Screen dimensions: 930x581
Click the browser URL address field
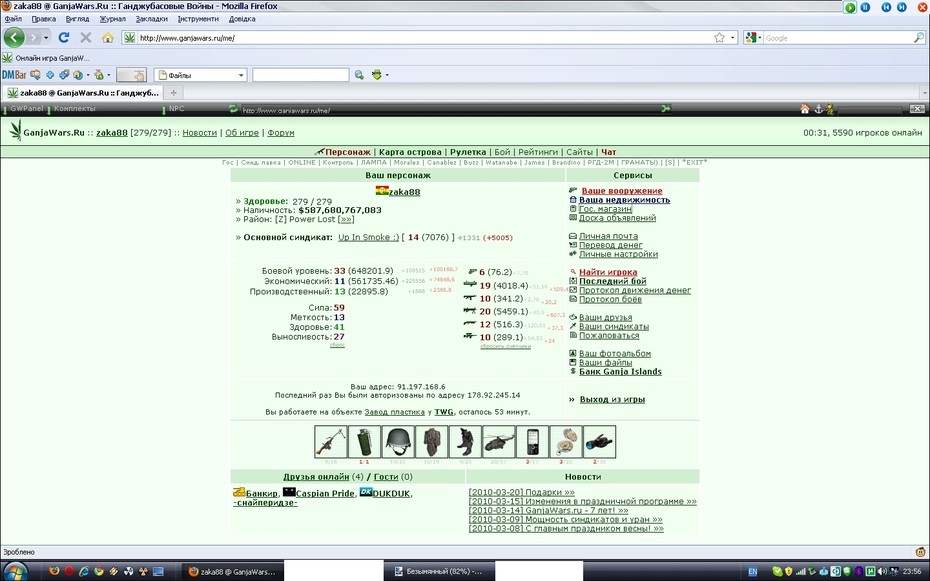(x=424, y=38)
